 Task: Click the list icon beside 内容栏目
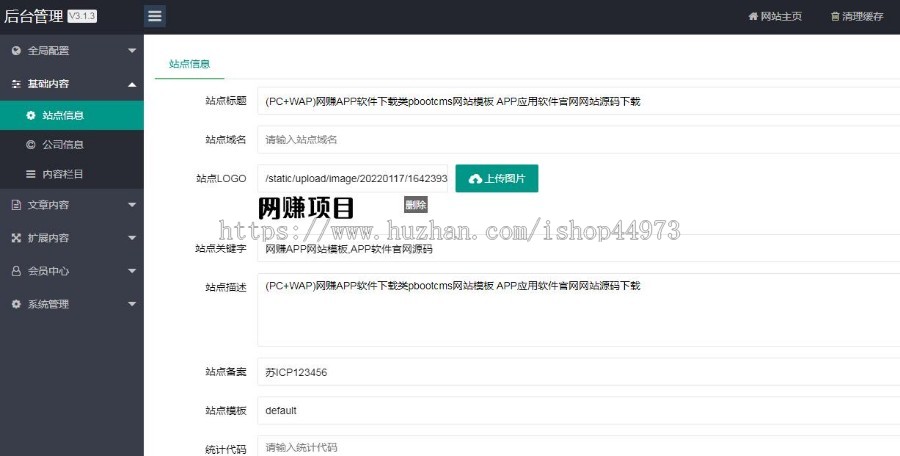[x=31, y=174]
